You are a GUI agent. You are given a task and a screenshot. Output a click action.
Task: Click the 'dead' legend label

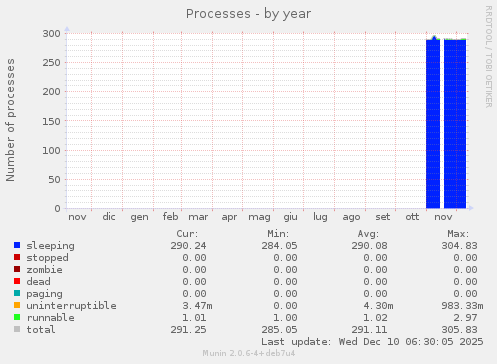click(38, 282)
